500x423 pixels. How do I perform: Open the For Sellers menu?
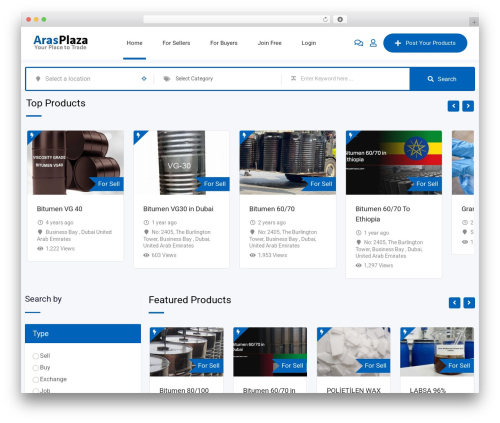pyautogui.click(x=176, y=43)
